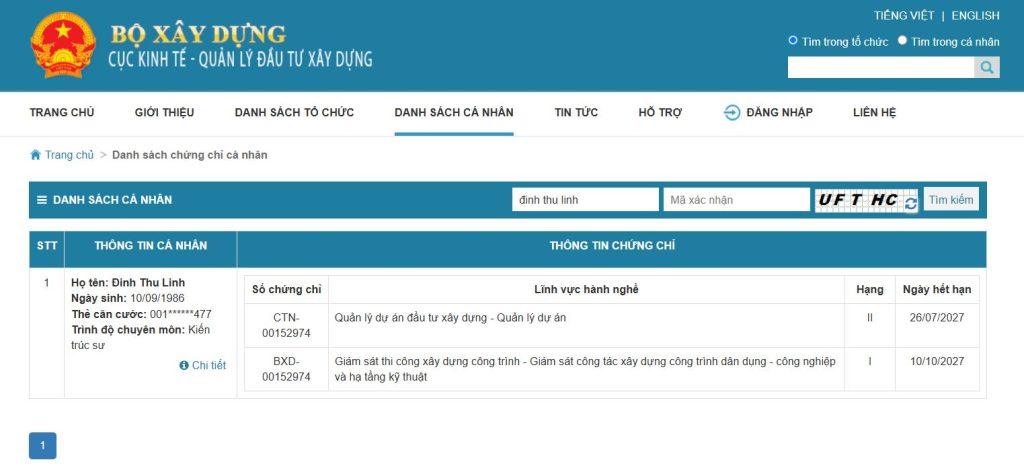Refresh the captcha code image
This screenshot has height=470, width=1024.
(x=911, y=204)
